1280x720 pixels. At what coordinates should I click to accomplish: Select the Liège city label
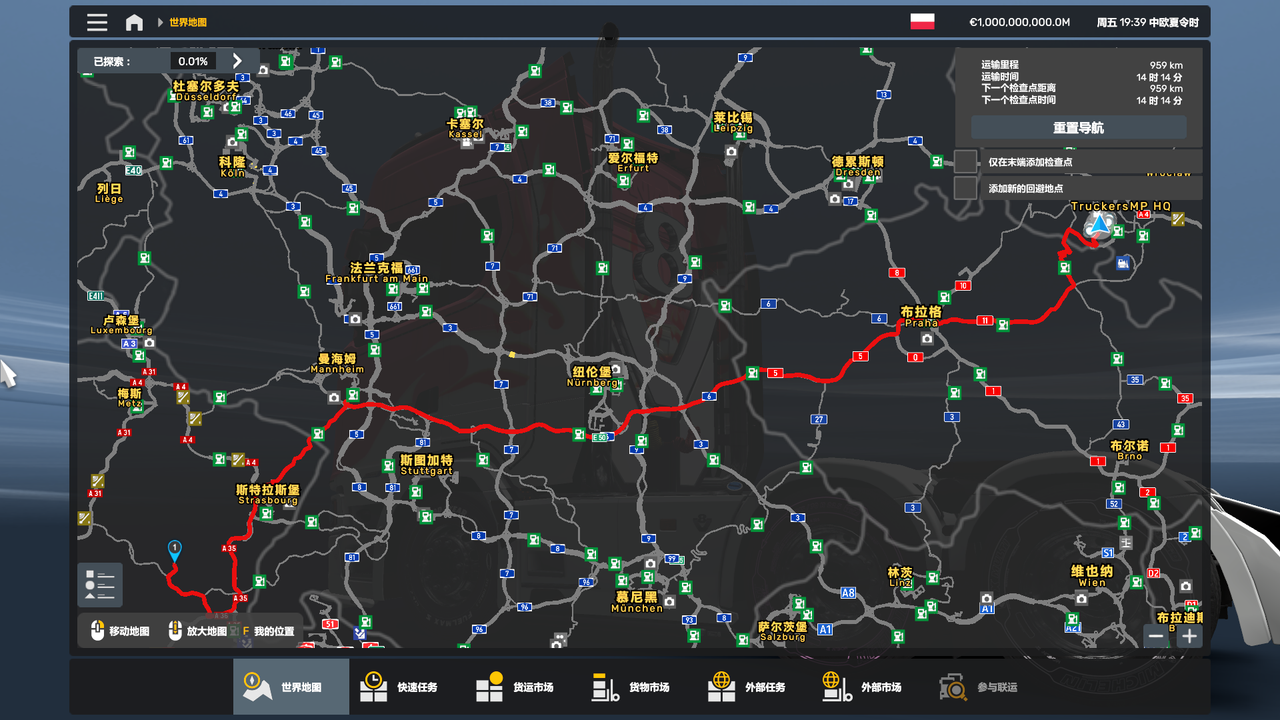pyautogui.click(x=109, y=193)
